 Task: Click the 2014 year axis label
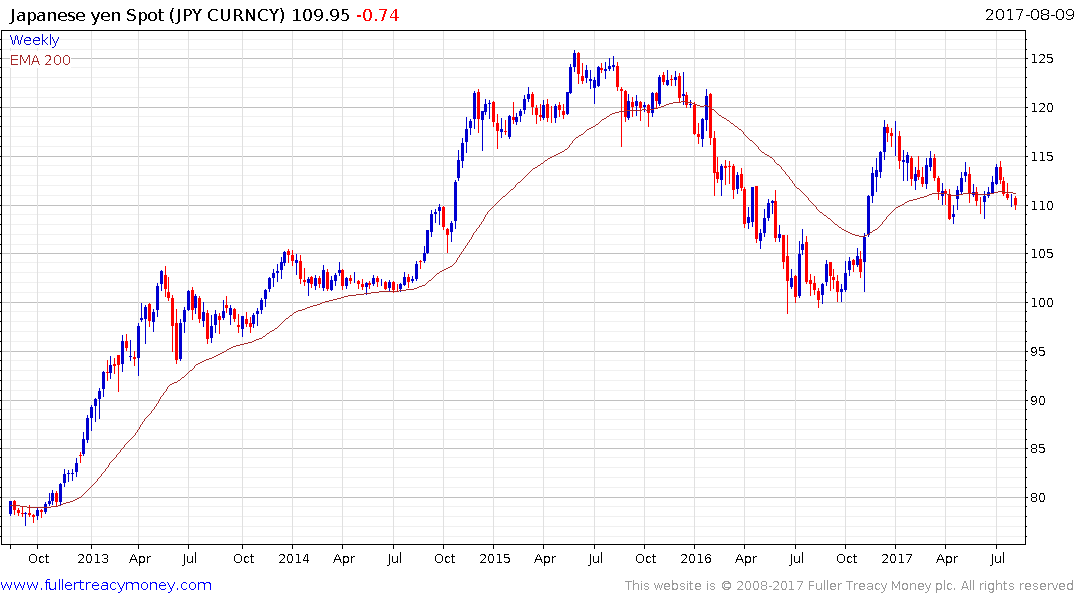click(x=293, y=558)
